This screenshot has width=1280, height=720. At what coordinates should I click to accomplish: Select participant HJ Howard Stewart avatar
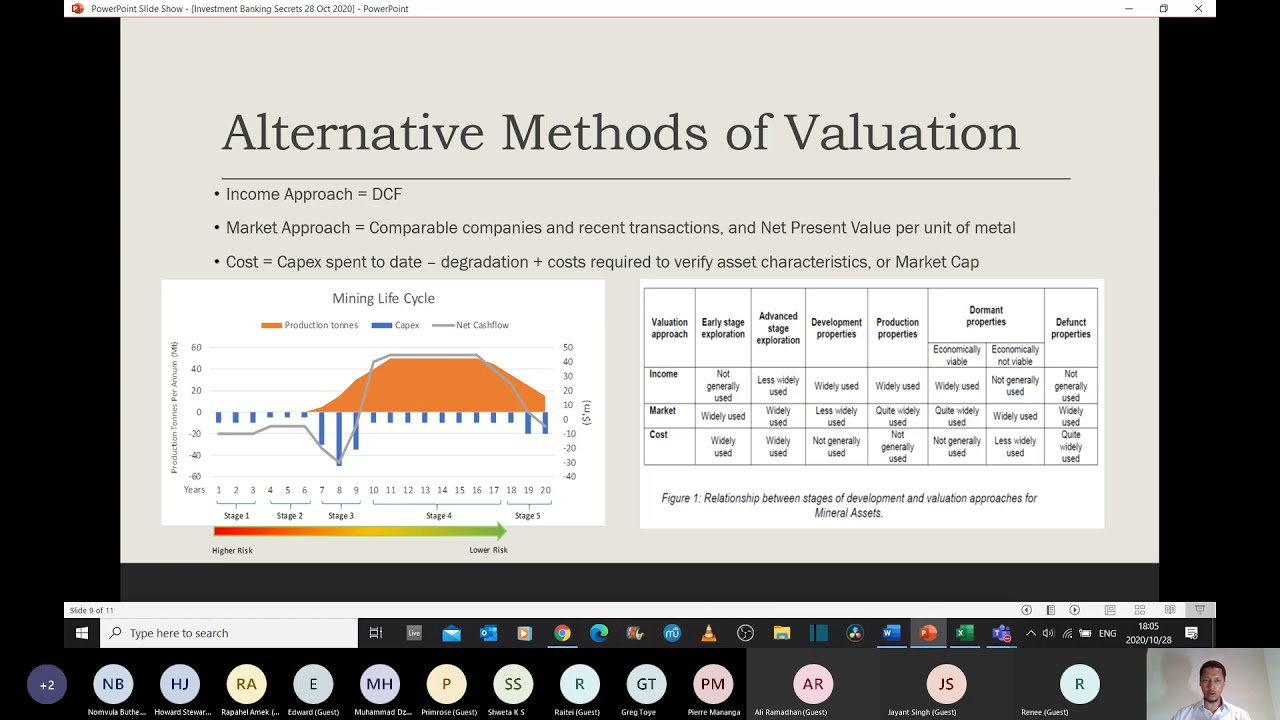click(x=180, y=685)
